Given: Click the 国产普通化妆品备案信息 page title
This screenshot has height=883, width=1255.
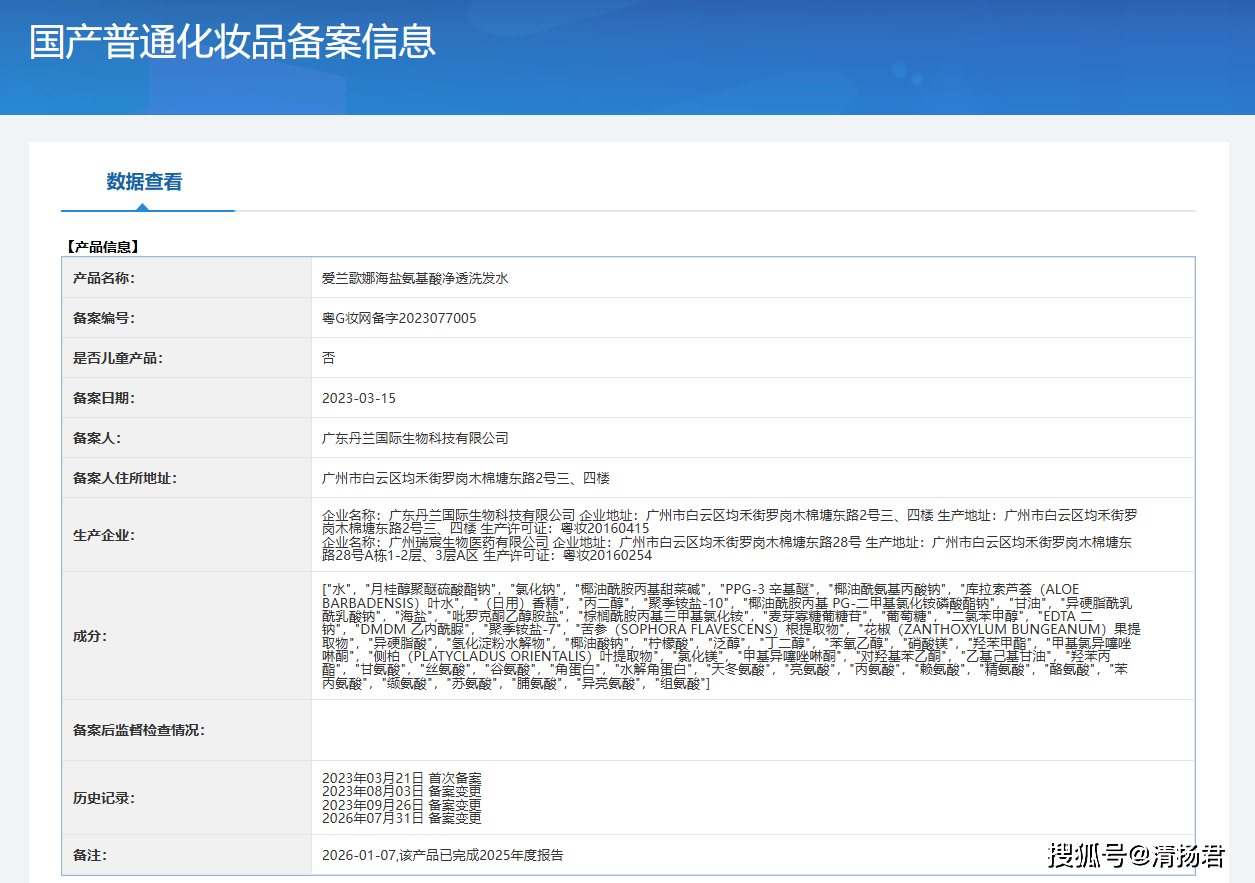Looking at the screenshot, I should pyautogui.click(x=232, y=42).
